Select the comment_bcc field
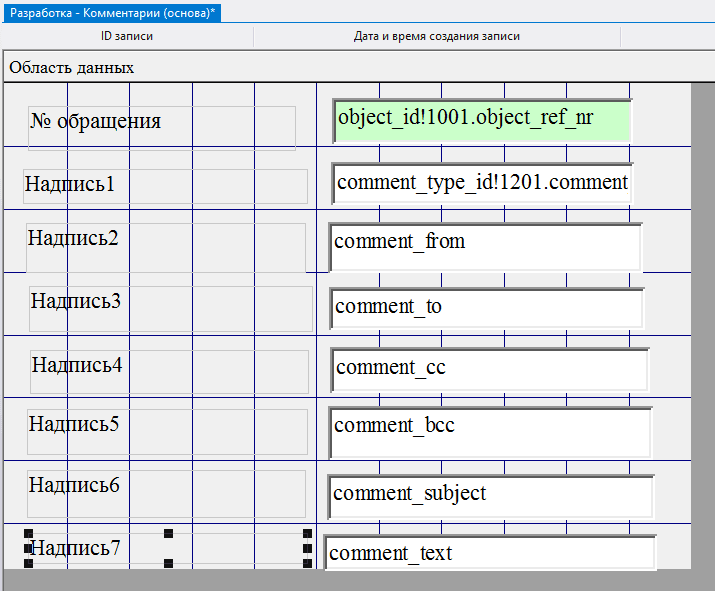 point(490,431)
